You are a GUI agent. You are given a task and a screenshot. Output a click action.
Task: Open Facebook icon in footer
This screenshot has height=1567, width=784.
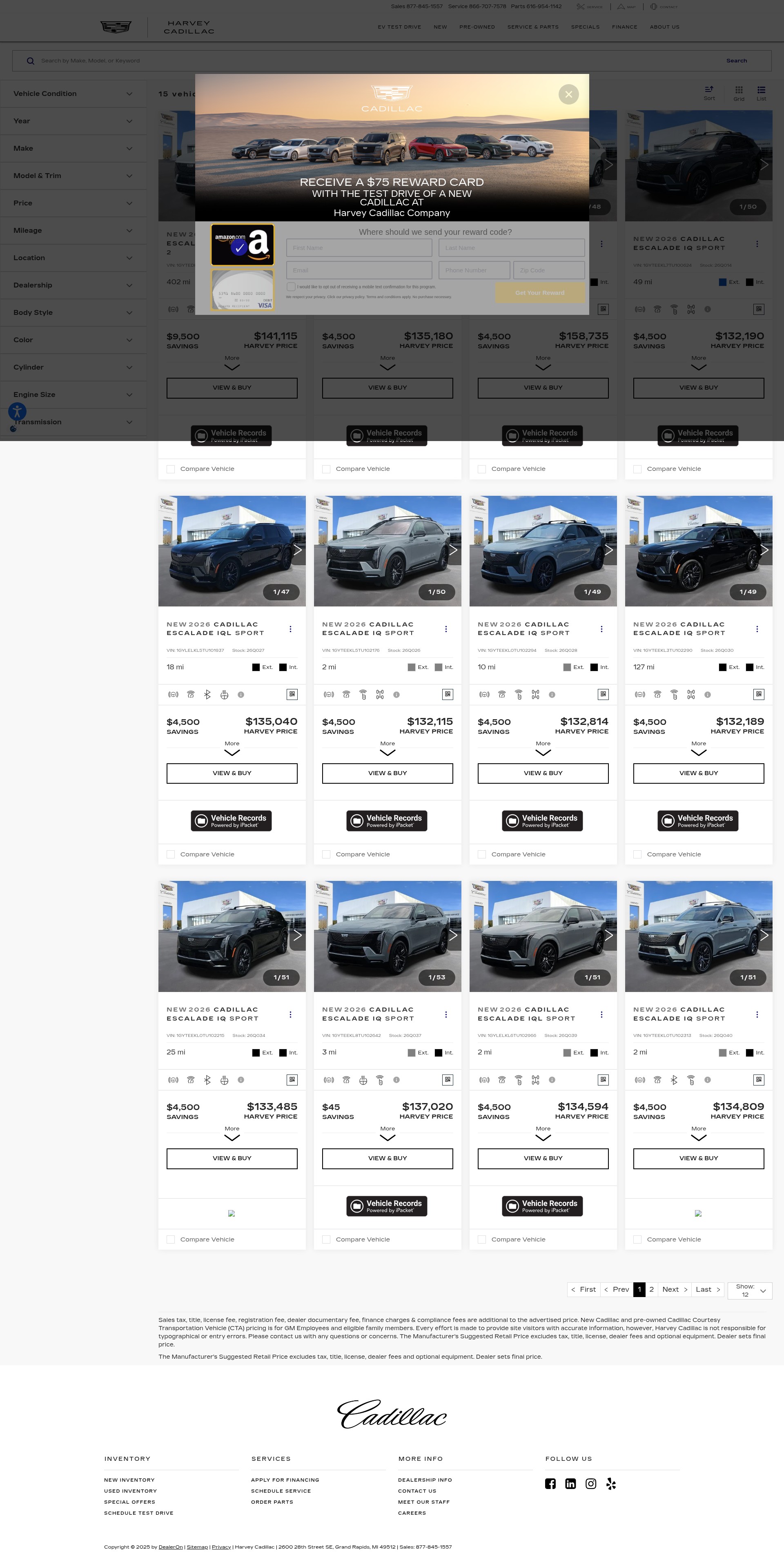pyautogui.click(x=550, y=1484)
